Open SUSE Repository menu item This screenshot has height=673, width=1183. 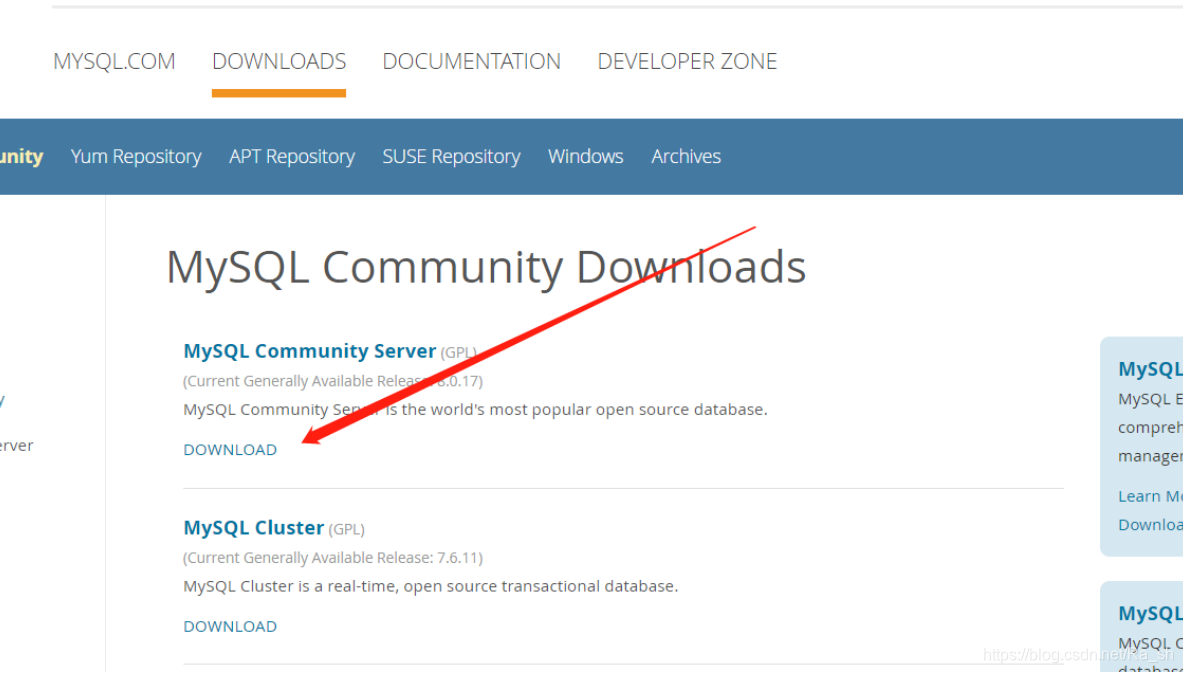(451, 156)
